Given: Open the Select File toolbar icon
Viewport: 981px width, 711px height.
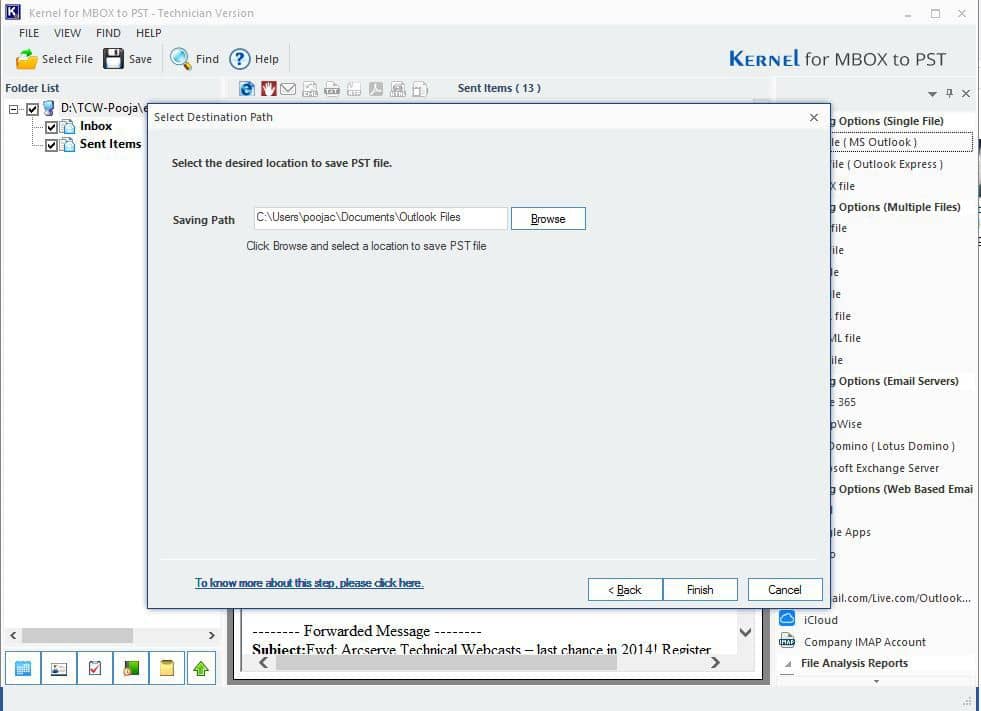Looking at the screenshot, I should pos(27,59).
